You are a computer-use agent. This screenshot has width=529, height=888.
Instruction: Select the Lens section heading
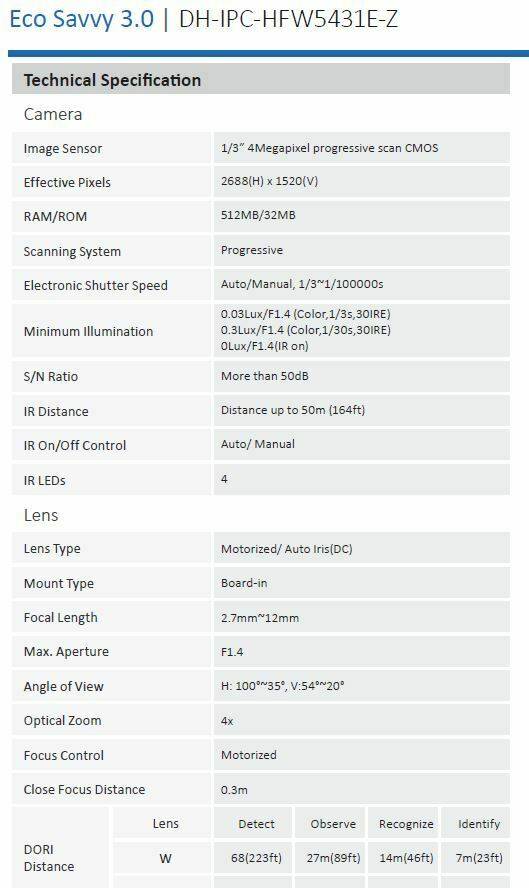click(41, 515)
